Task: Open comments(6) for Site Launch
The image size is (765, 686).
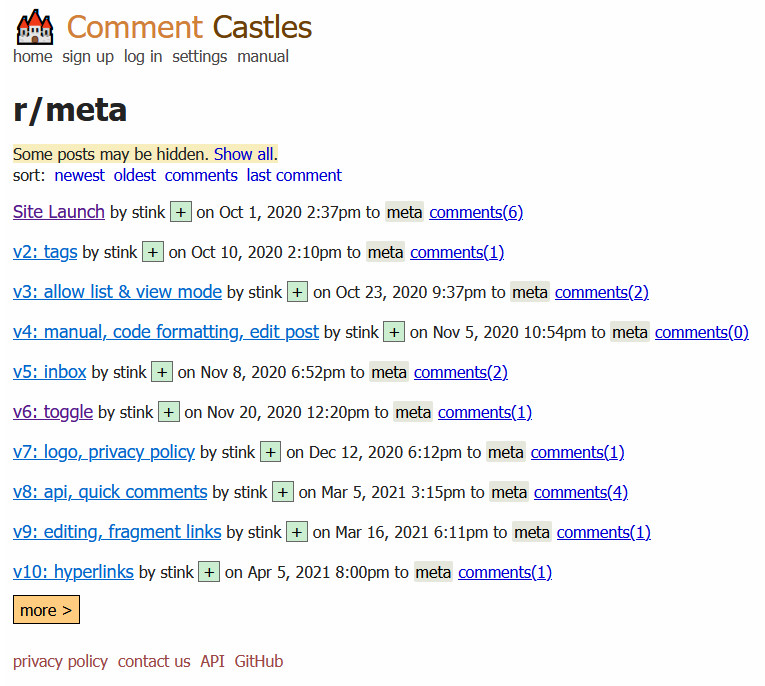Action: 476,212
